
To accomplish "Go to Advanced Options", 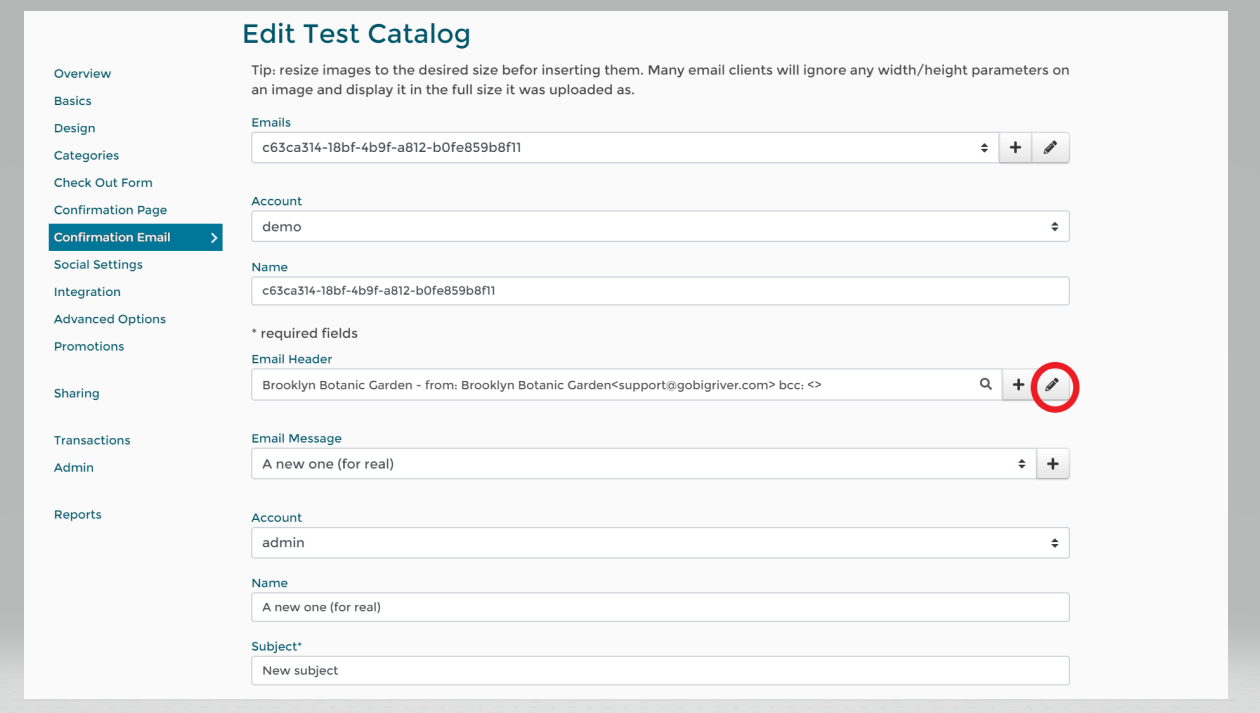I will (110, 319).
